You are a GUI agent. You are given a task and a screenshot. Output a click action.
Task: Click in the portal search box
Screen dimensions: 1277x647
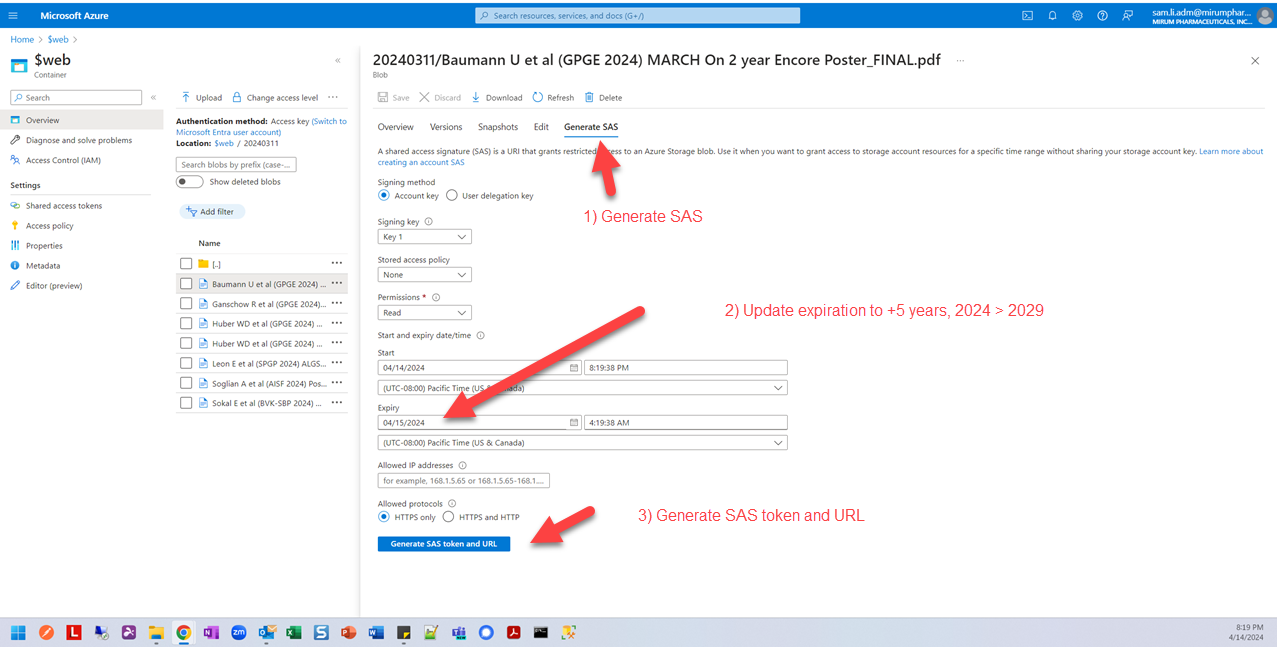coord(638,16)
